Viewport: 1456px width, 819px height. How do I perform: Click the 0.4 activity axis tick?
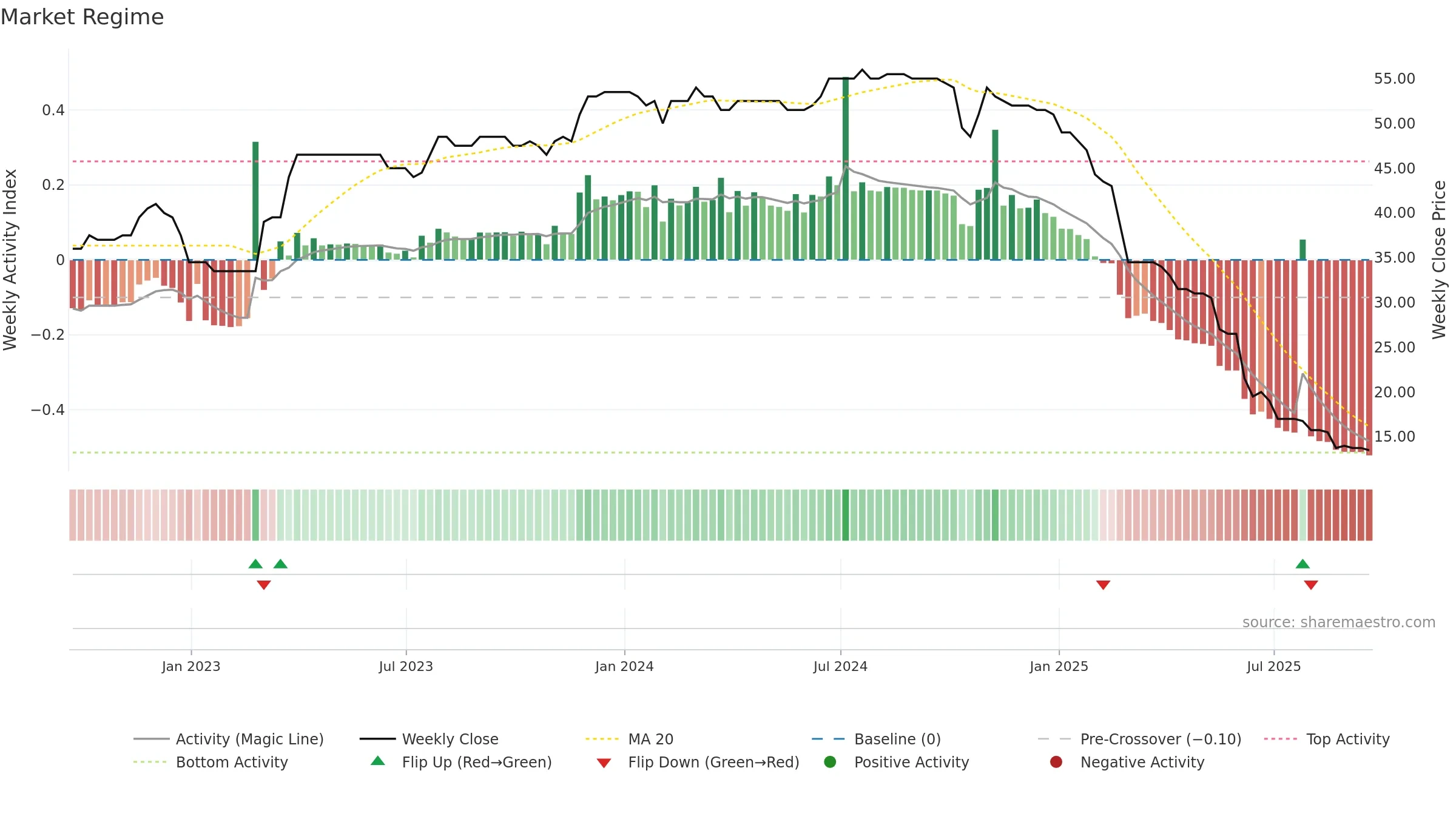[x=53, y=110]
